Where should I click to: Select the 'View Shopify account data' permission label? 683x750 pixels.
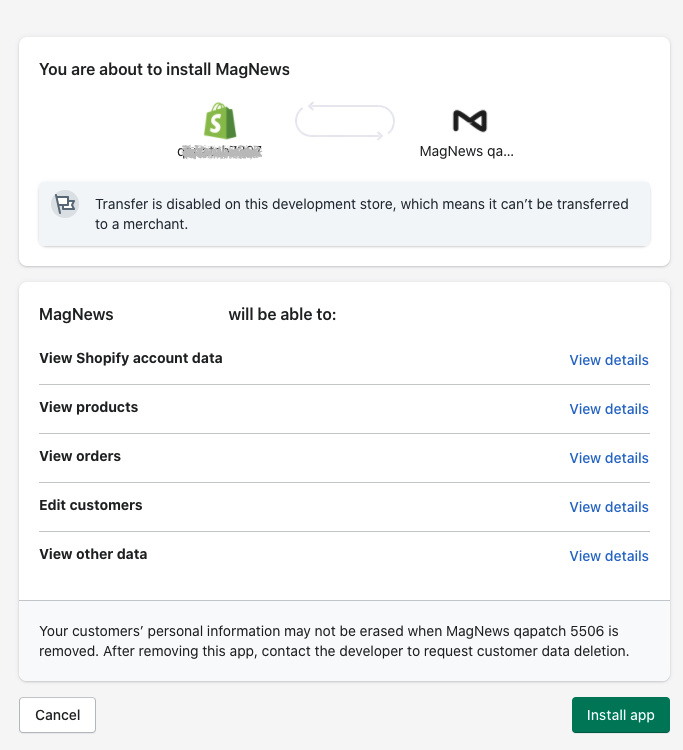pyautogui.click(x=130, y=358)
